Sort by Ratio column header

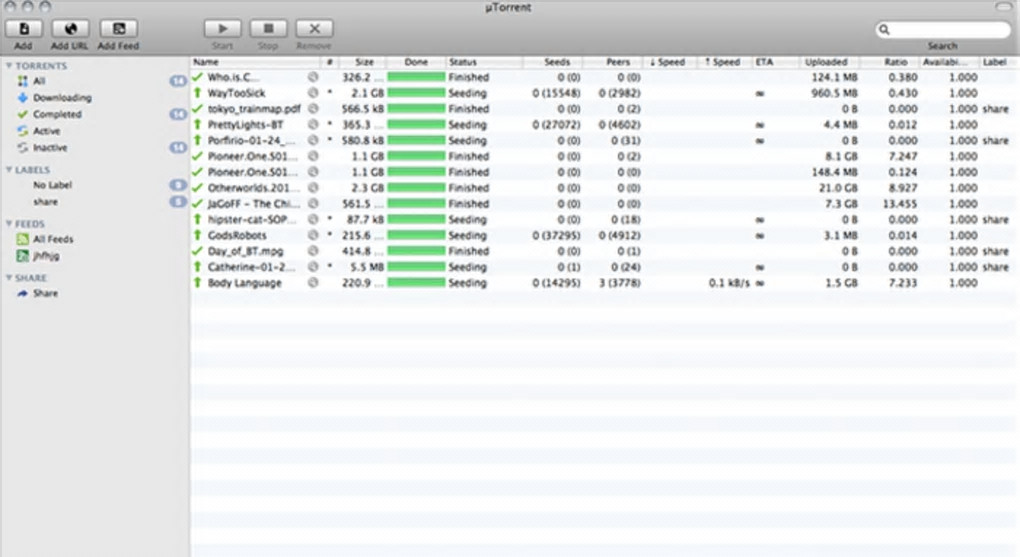point(890,62)
